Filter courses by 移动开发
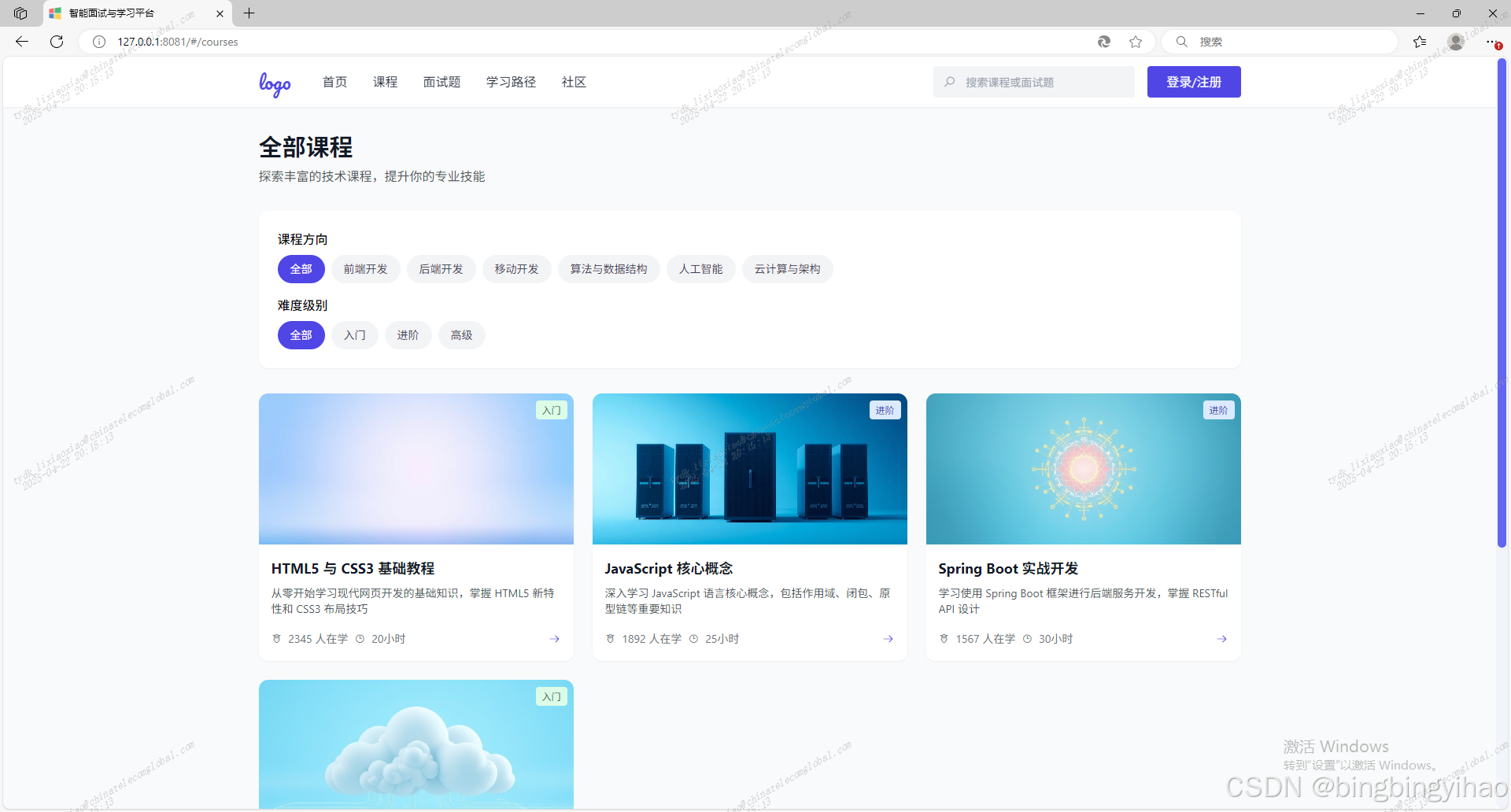 point(516,269)
